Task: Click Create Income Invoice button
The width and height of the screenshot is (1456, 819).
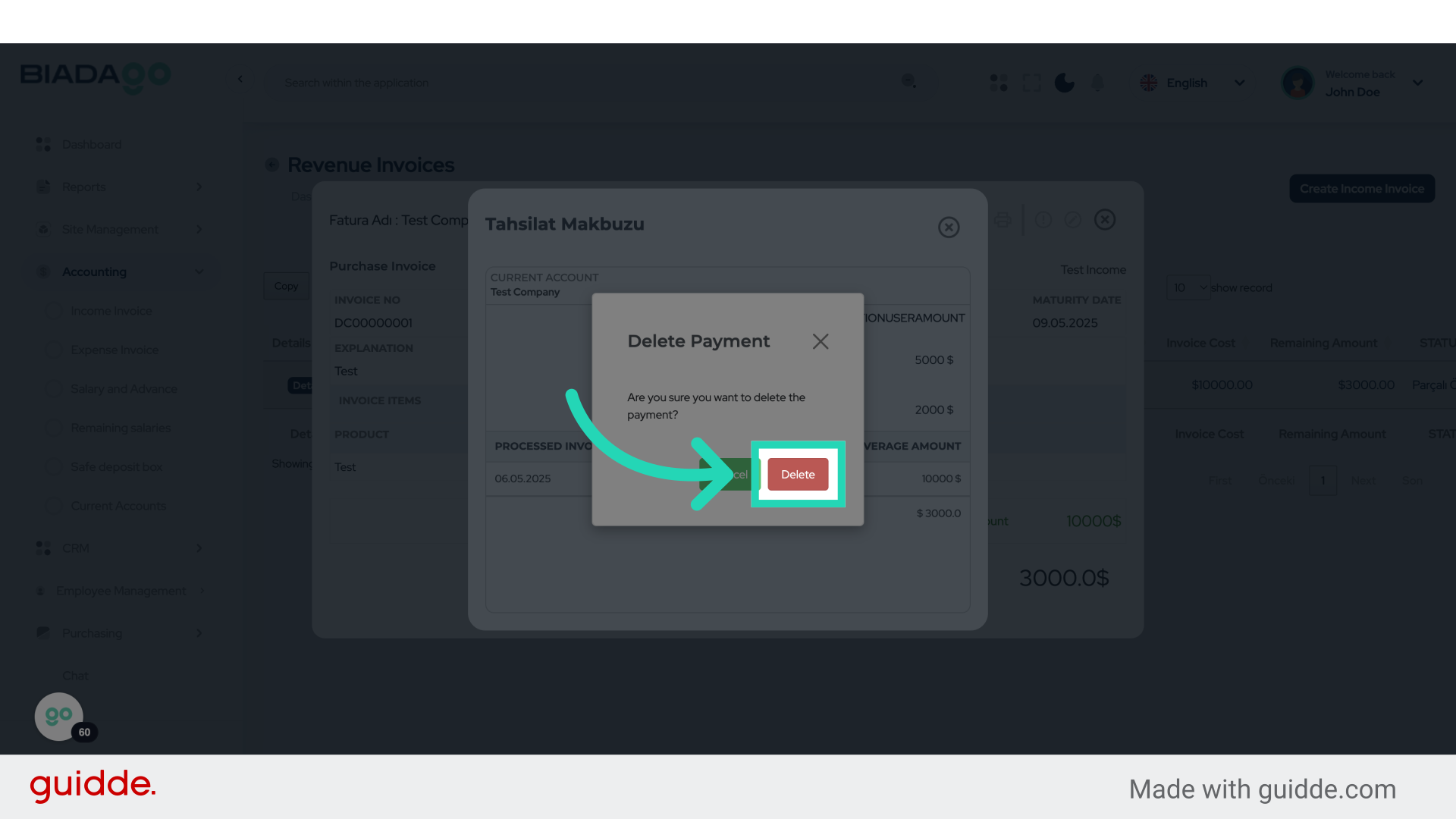Action: [x=1361, y=189]
